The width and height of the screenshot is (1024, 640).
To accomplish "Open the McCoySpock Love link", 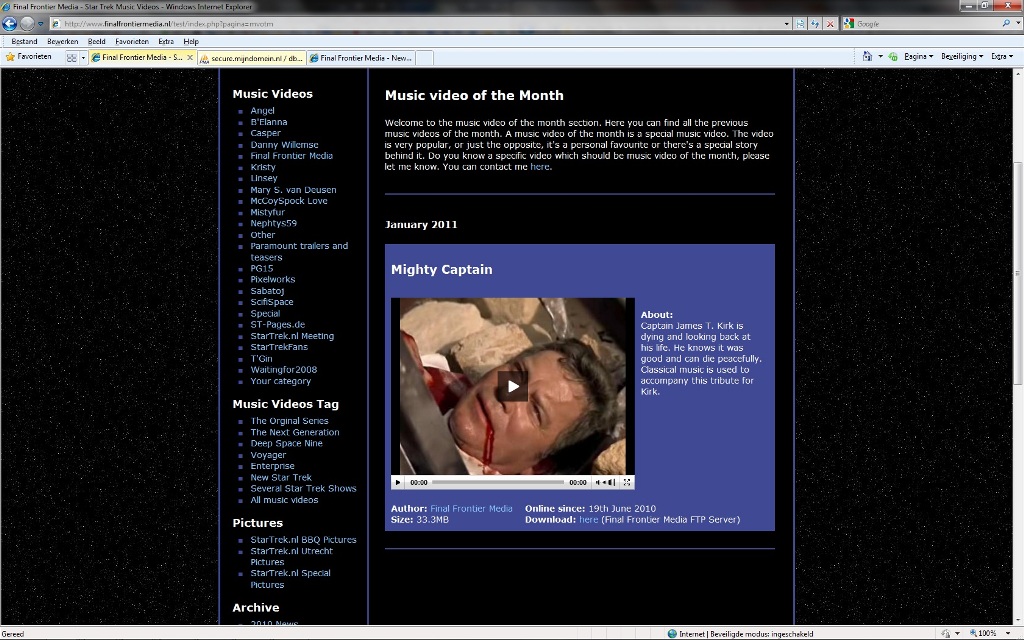I will coord(289,201).
